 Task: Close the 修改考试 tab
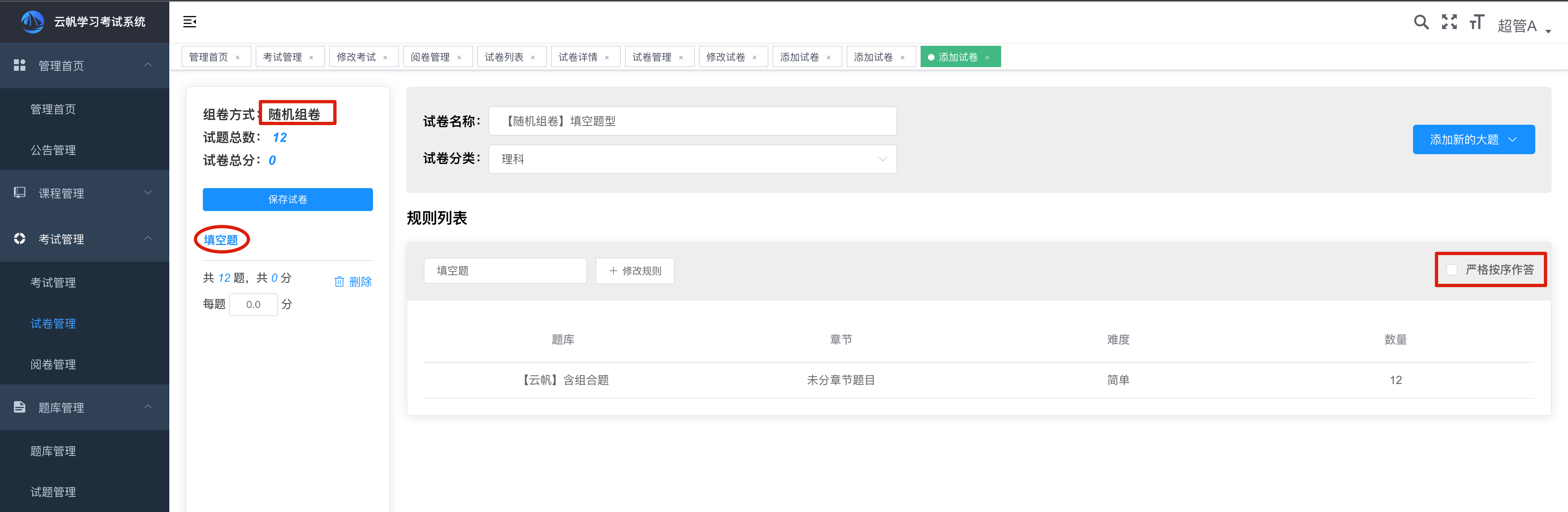coord(385,58)
